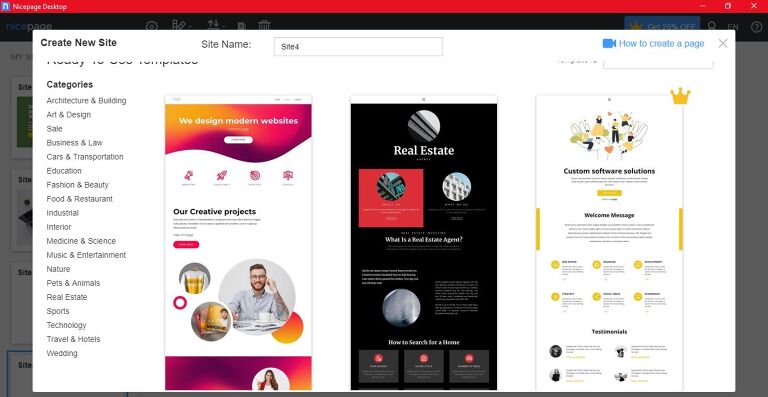This screenshot has width=768, height=397.
Task: View the Wedding category
Action: (62, 353)
